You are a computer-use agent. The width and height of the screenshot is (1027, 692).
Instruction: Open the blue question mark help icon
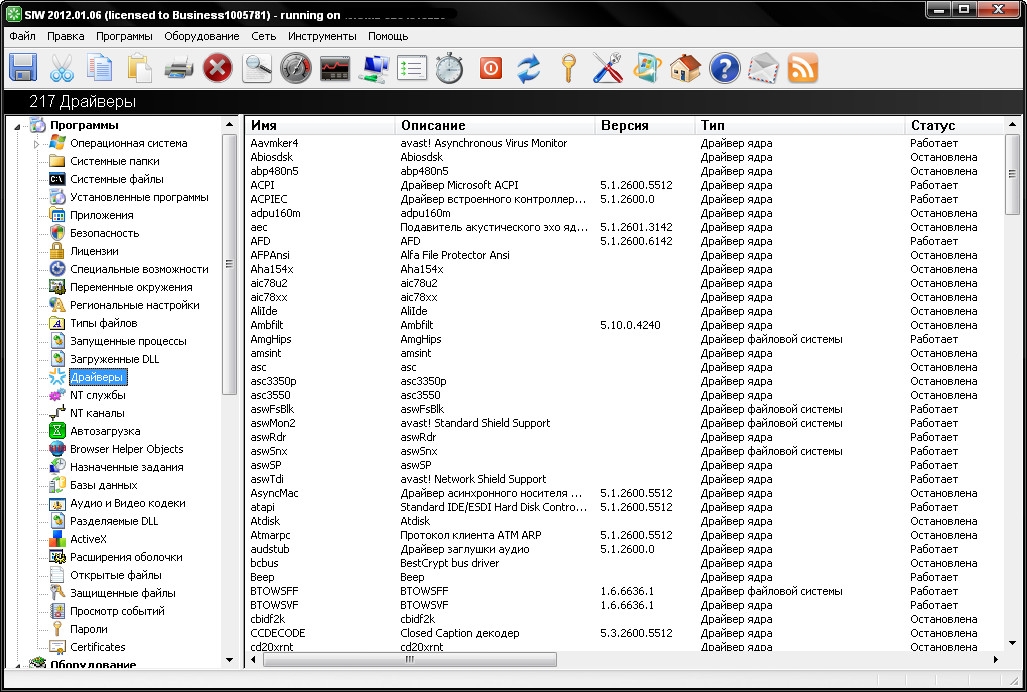point(724,68)
